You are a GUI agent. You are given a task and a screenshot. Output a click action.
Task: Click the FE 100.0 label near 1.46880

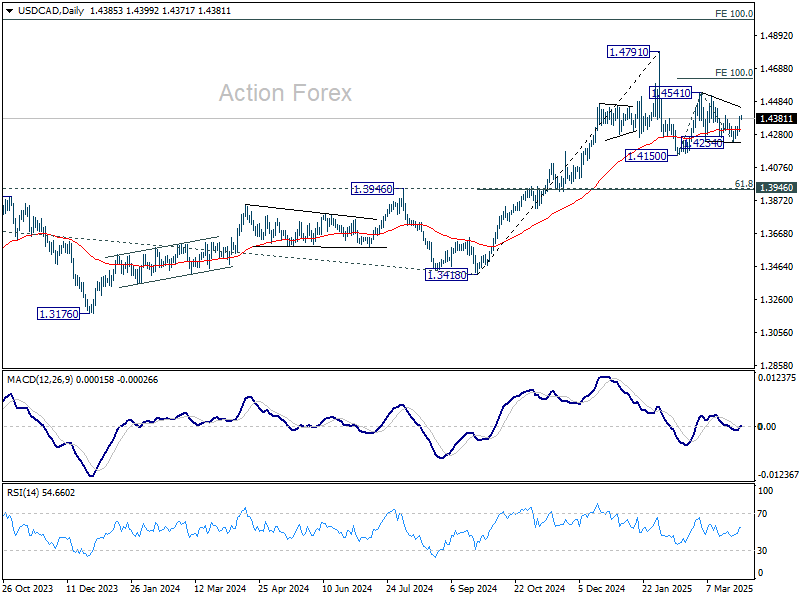coord(734,72)
